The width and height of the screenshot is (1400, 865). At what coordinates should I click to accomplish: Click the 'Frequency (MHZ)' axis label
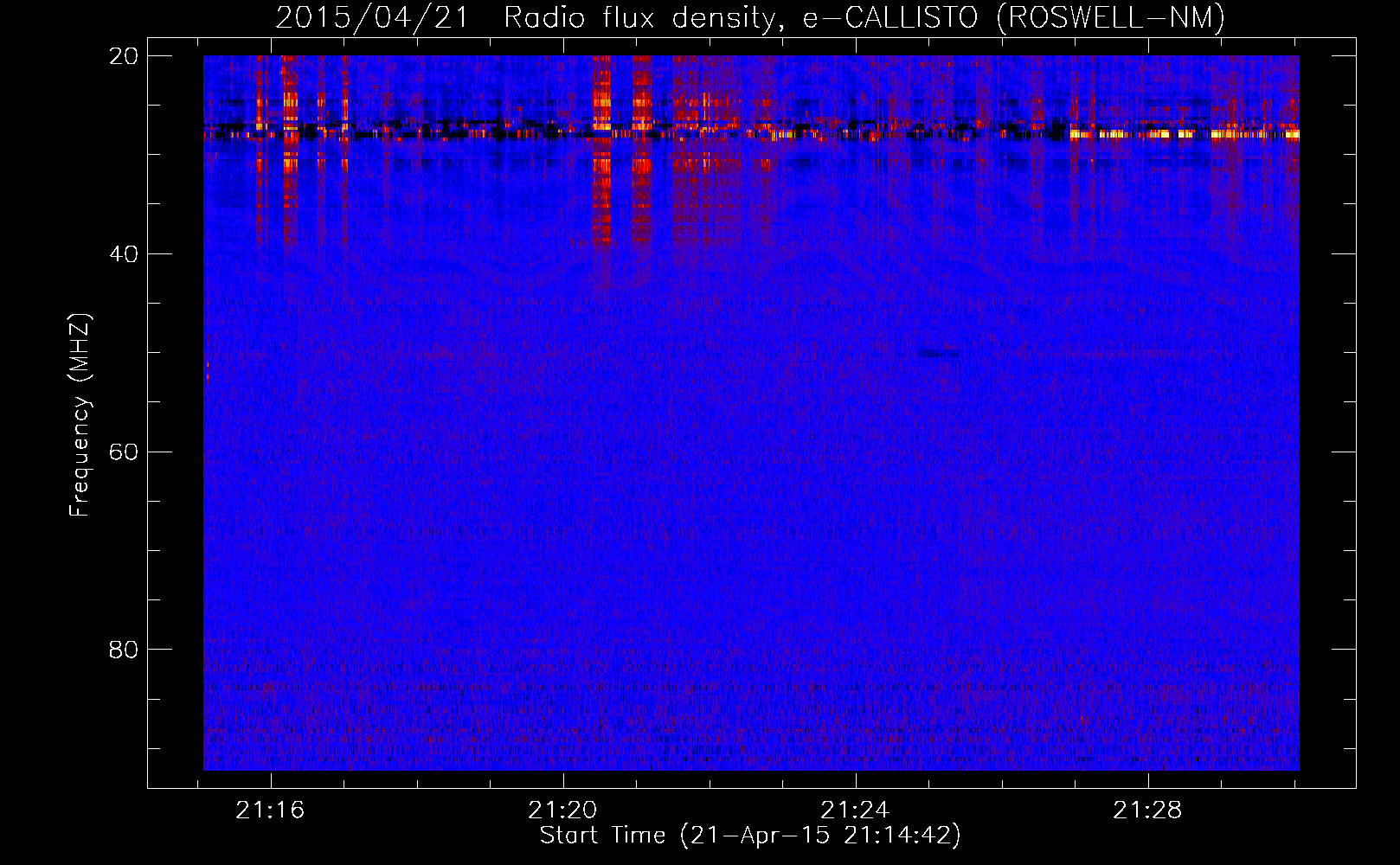pyautogui.click(x=80, y=415)
